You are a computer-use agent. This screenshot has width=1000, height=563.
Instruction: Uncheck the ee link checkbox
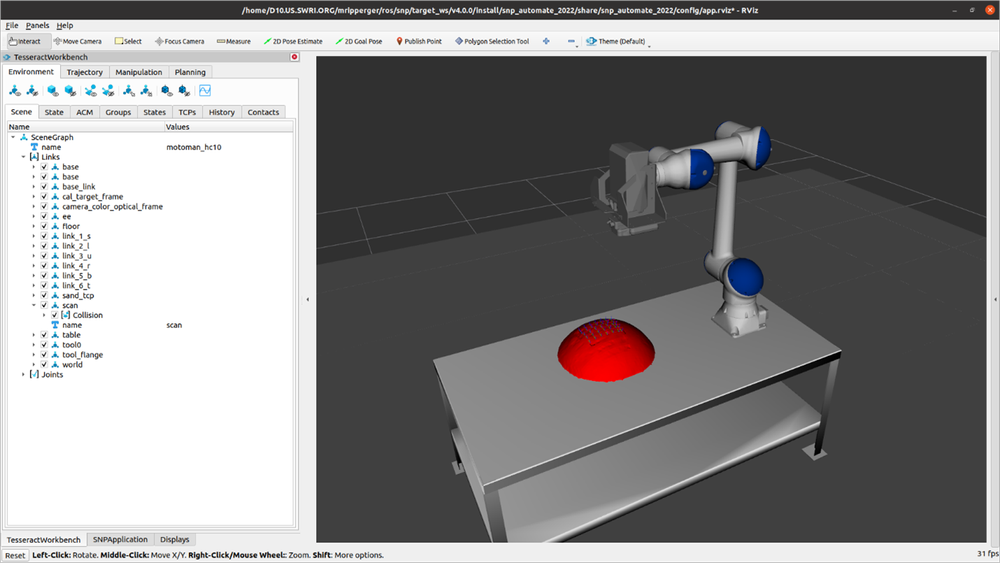[44, 216]
